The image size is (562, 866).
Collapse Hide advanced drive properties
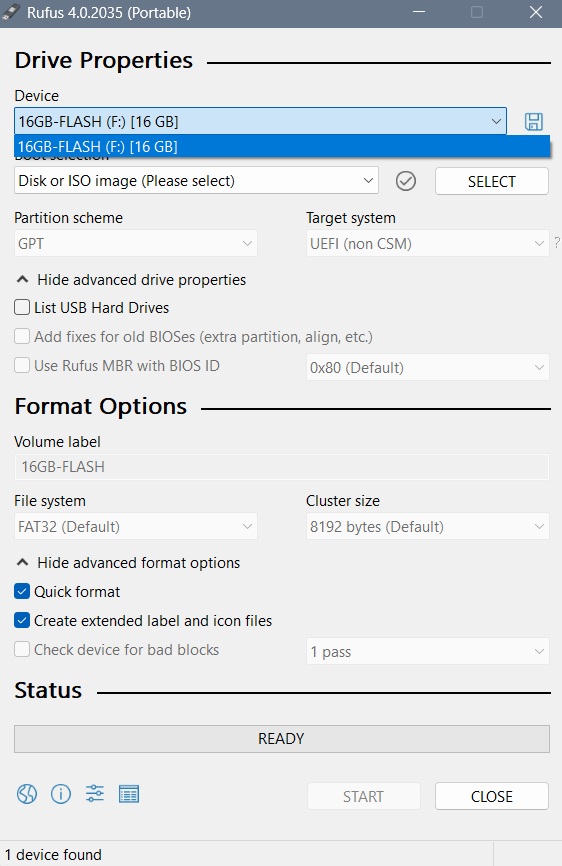[x=131, y=280]
